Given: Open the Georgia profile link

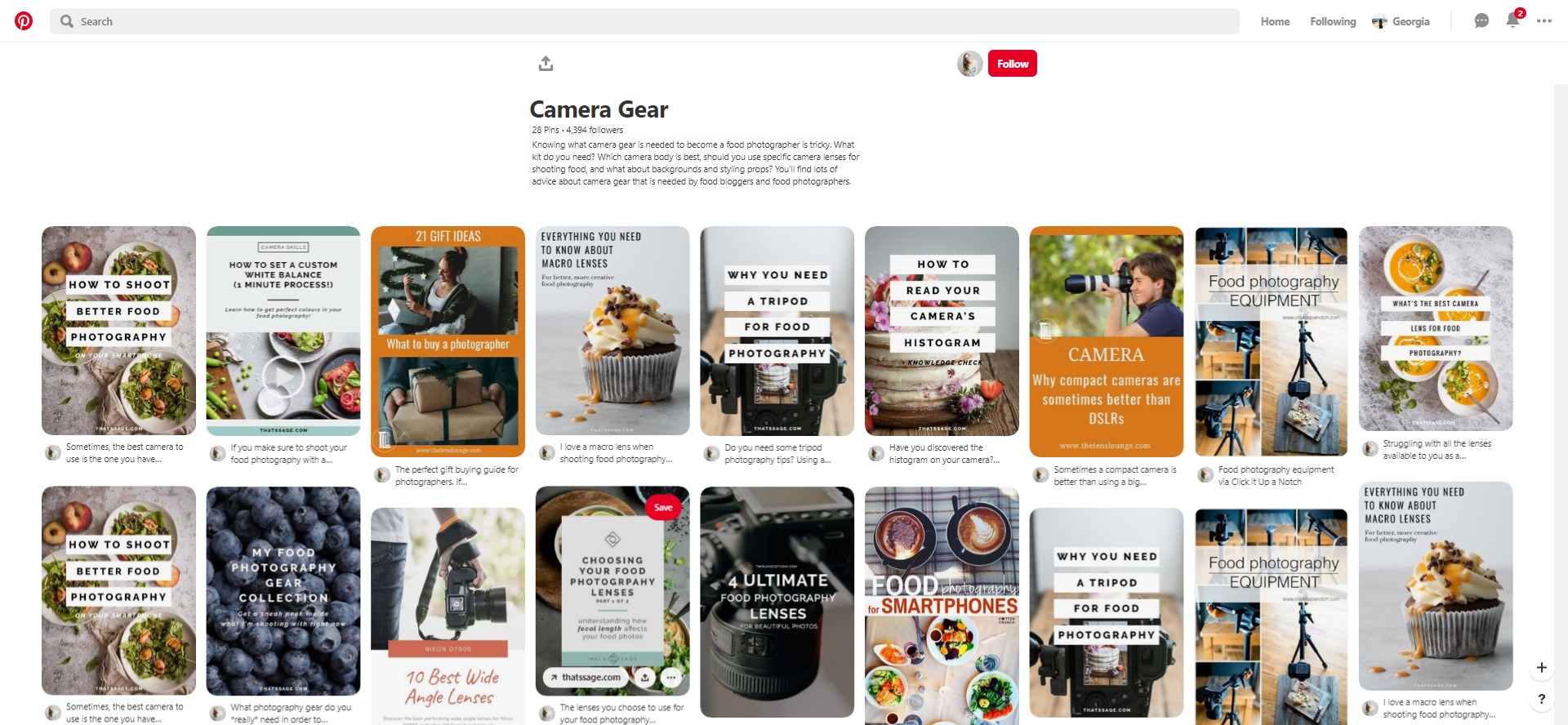Looking at the screenshot, I should (x=1401, y=21).
